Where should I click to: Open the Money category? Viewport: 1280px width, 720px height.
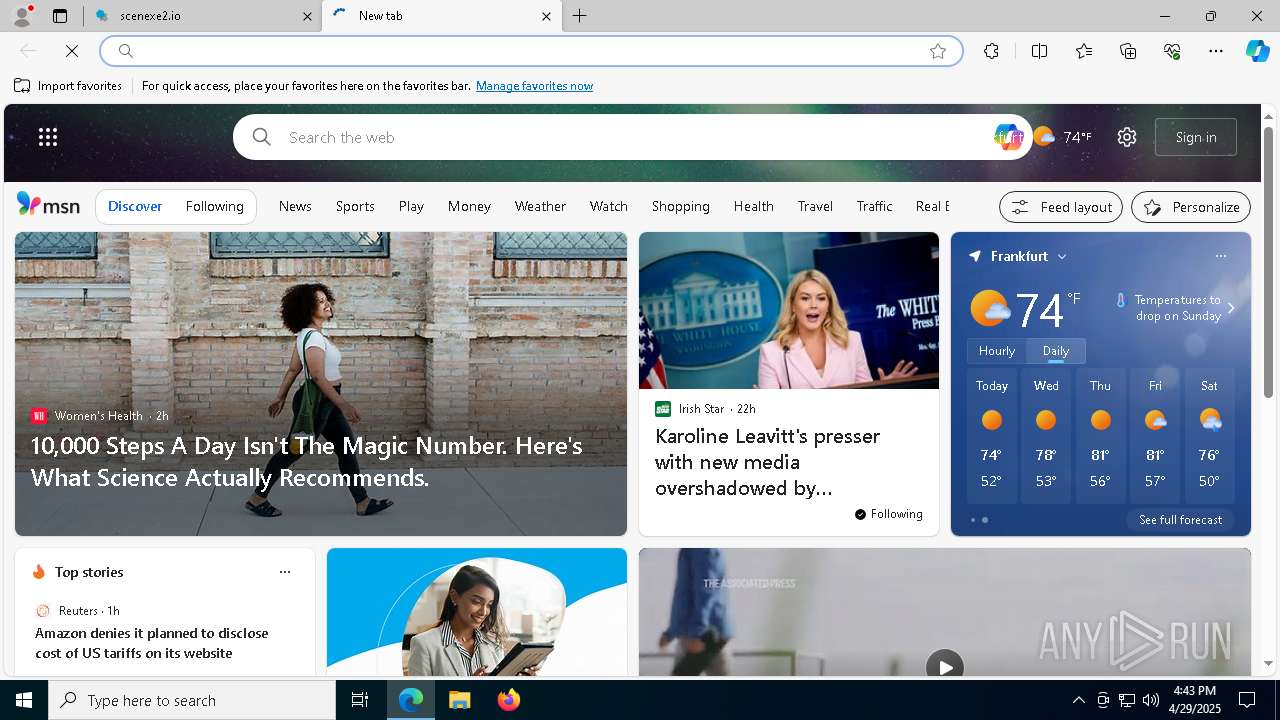point(469,206)
